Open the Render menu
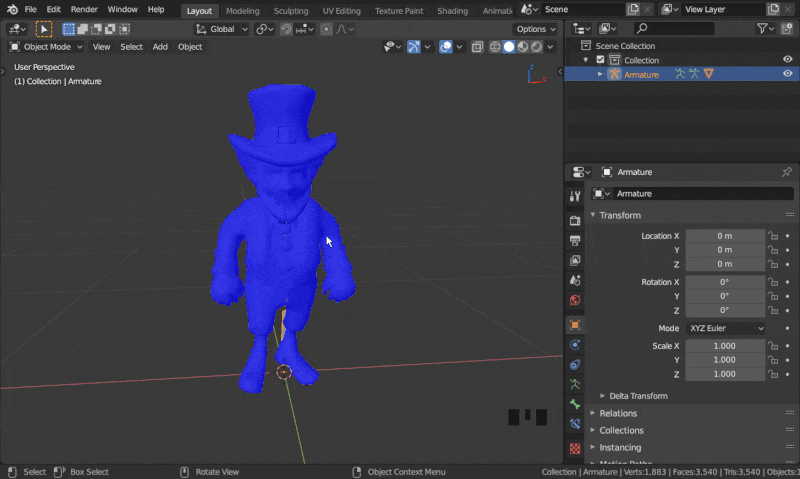Viewport: 800px width, 479px height. pos(84,9)
